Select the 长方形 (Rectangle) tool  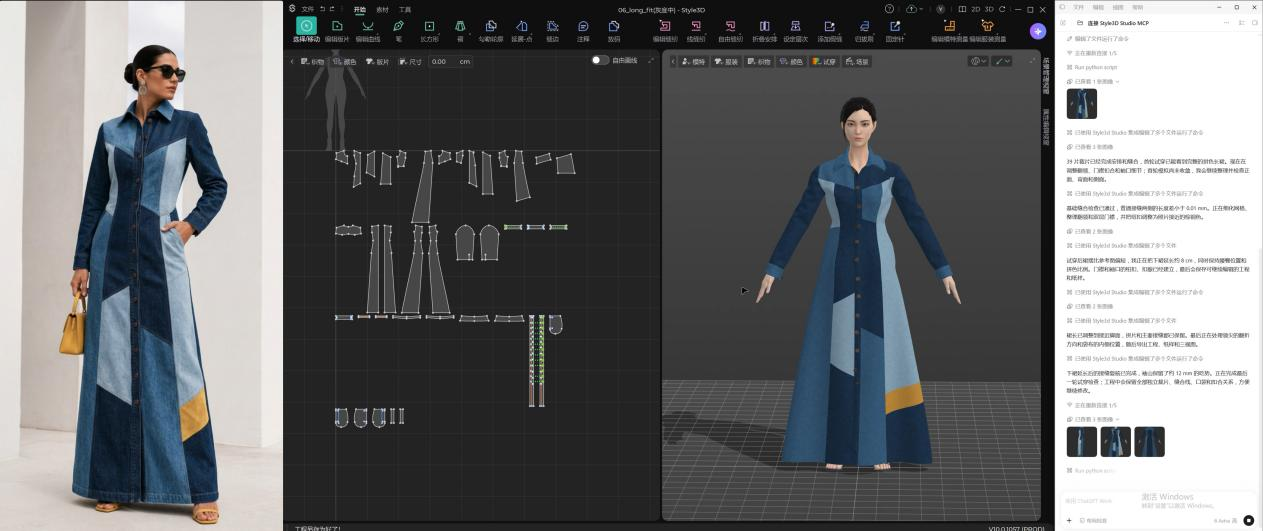(x=429, y=30)
